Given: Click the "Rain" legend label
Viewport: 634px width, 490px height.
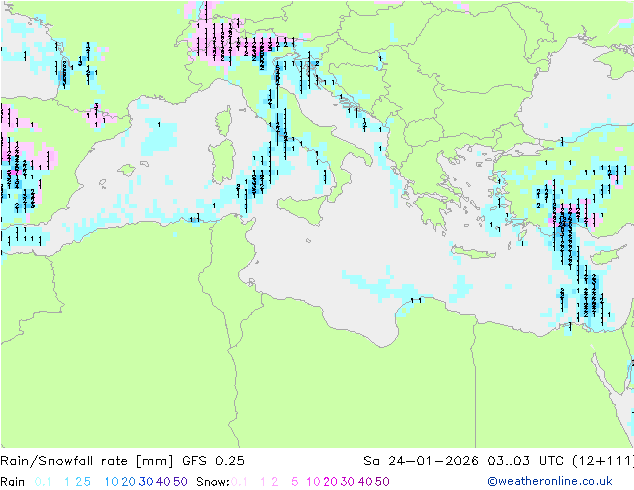Looking at the screenshot, I should point(13,482).
